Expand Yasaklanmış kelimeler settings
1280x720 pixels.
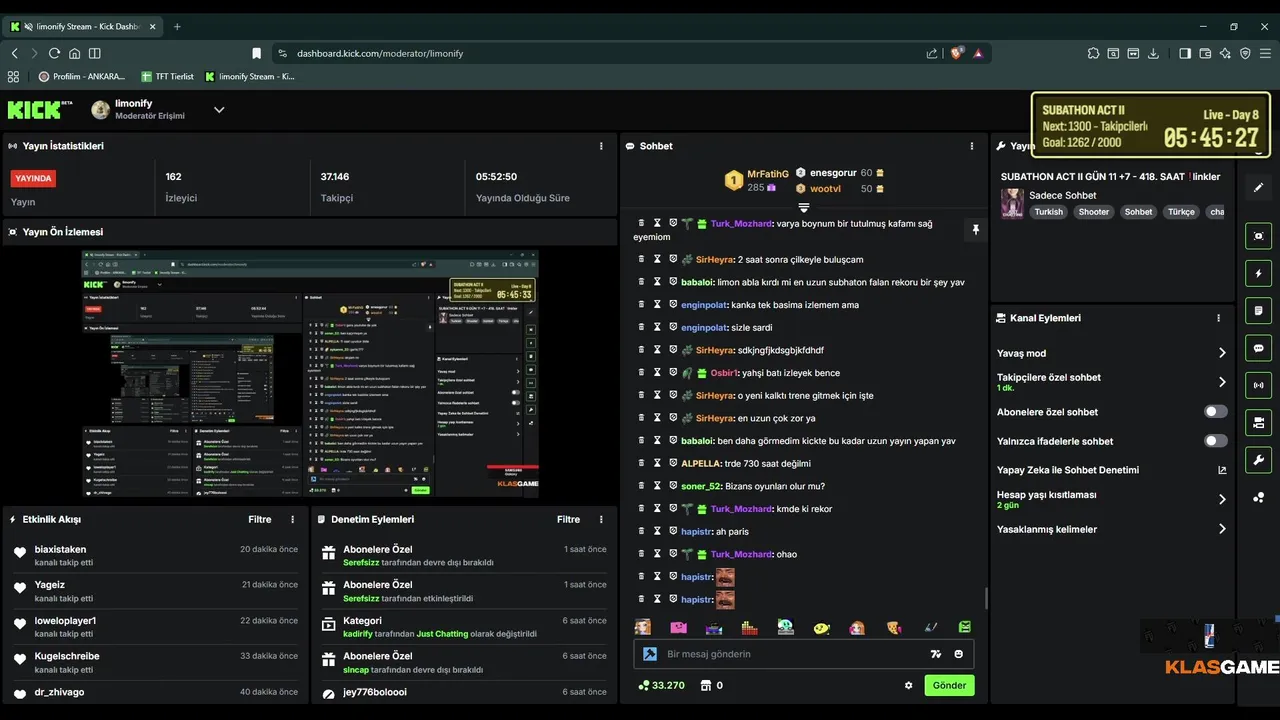pos(1222,529)
